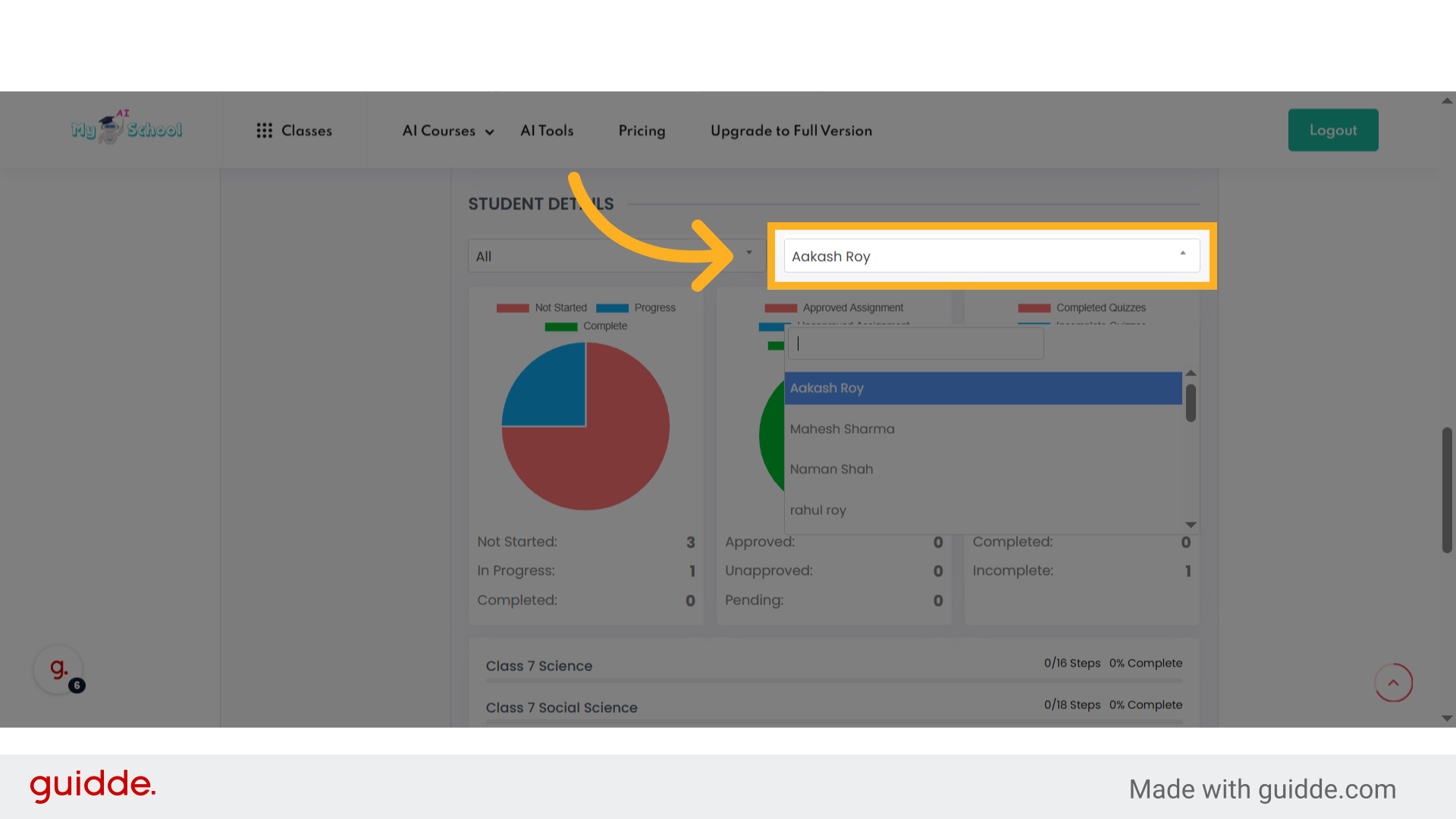
Task: Click the Classes grid icon
Action: [x=264, y=130]
